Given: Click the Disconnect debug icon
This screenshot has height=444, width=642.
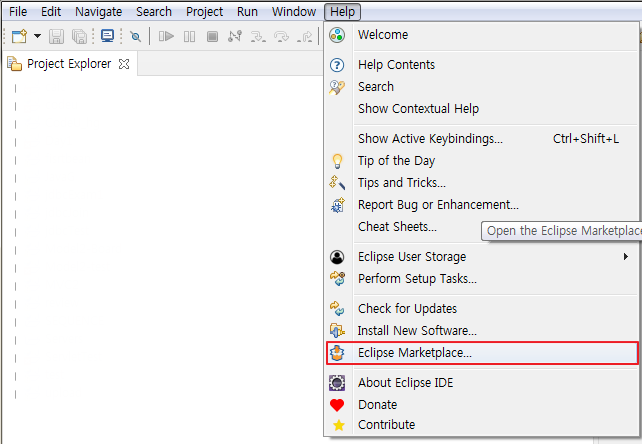Looking at the screenshot, I should click(235, 36).
